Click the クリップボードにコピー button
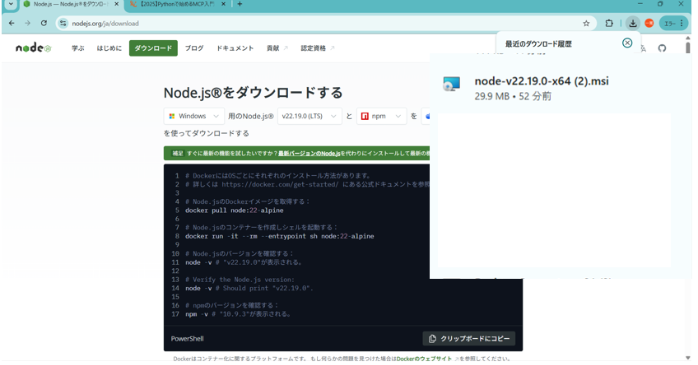Viewport: 698px width, 365px height. coord(469,339)
